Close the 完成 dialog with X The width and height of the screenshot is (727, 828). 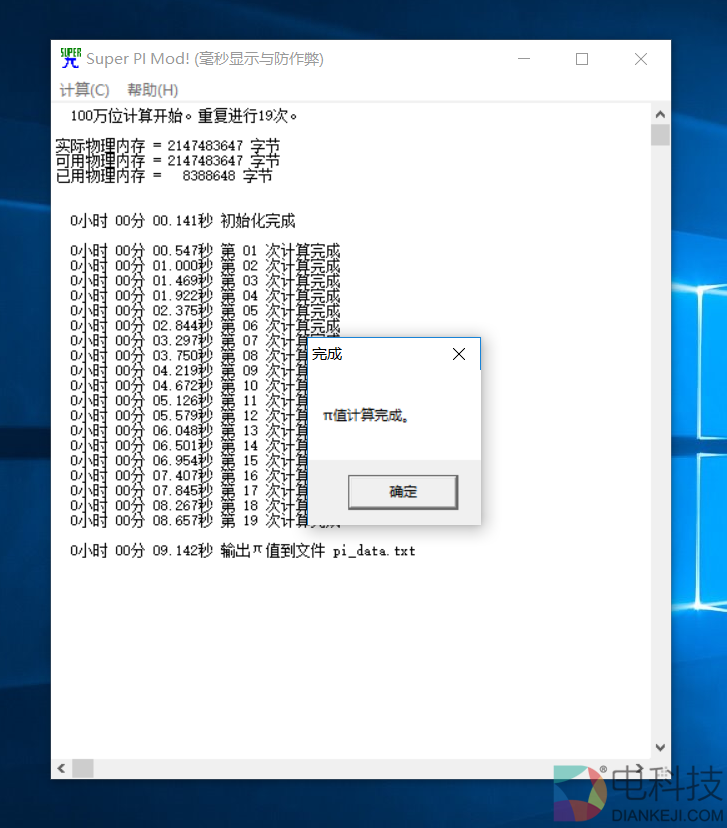[459, 354]
